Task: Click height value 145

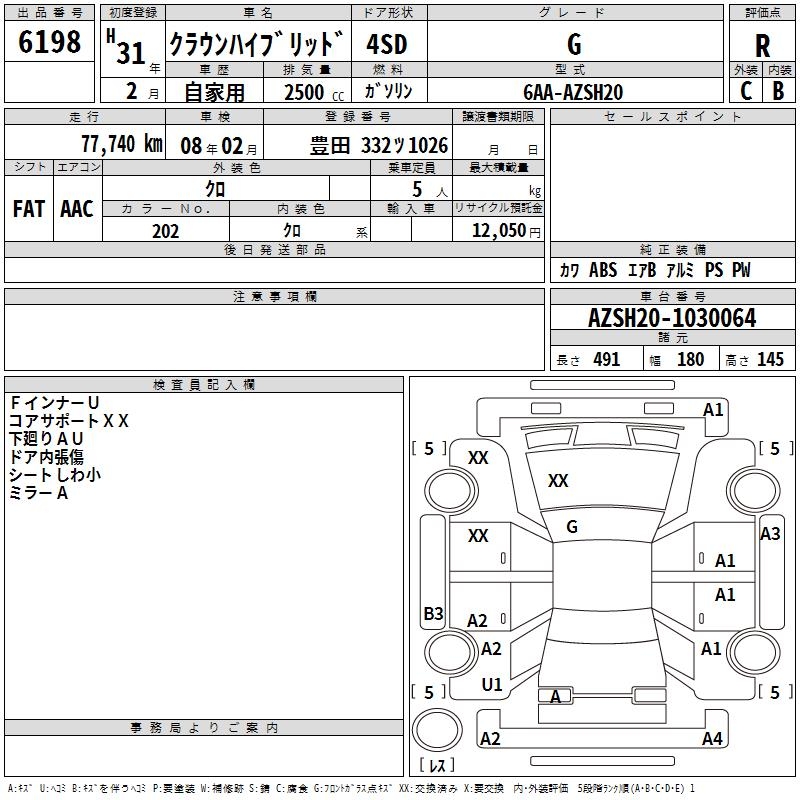Action: click(770, 359)
